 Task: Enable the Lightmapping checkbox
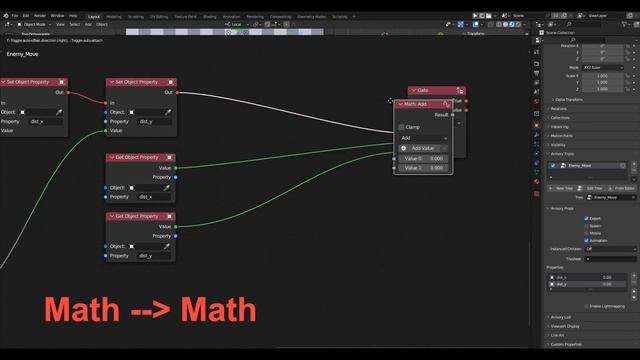pos(587,307)
